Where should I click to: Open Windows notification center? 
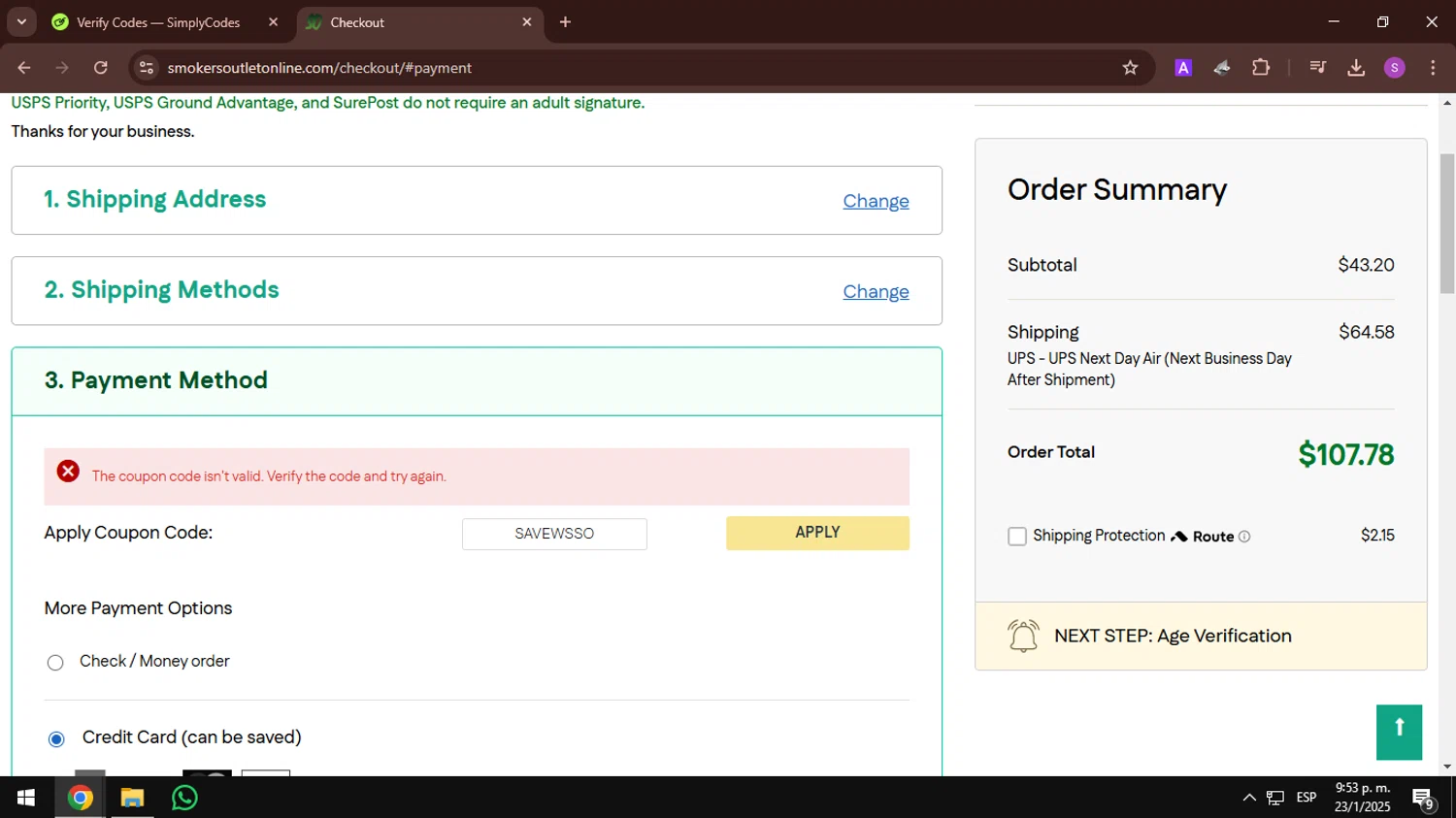(x=1424, y=799)
